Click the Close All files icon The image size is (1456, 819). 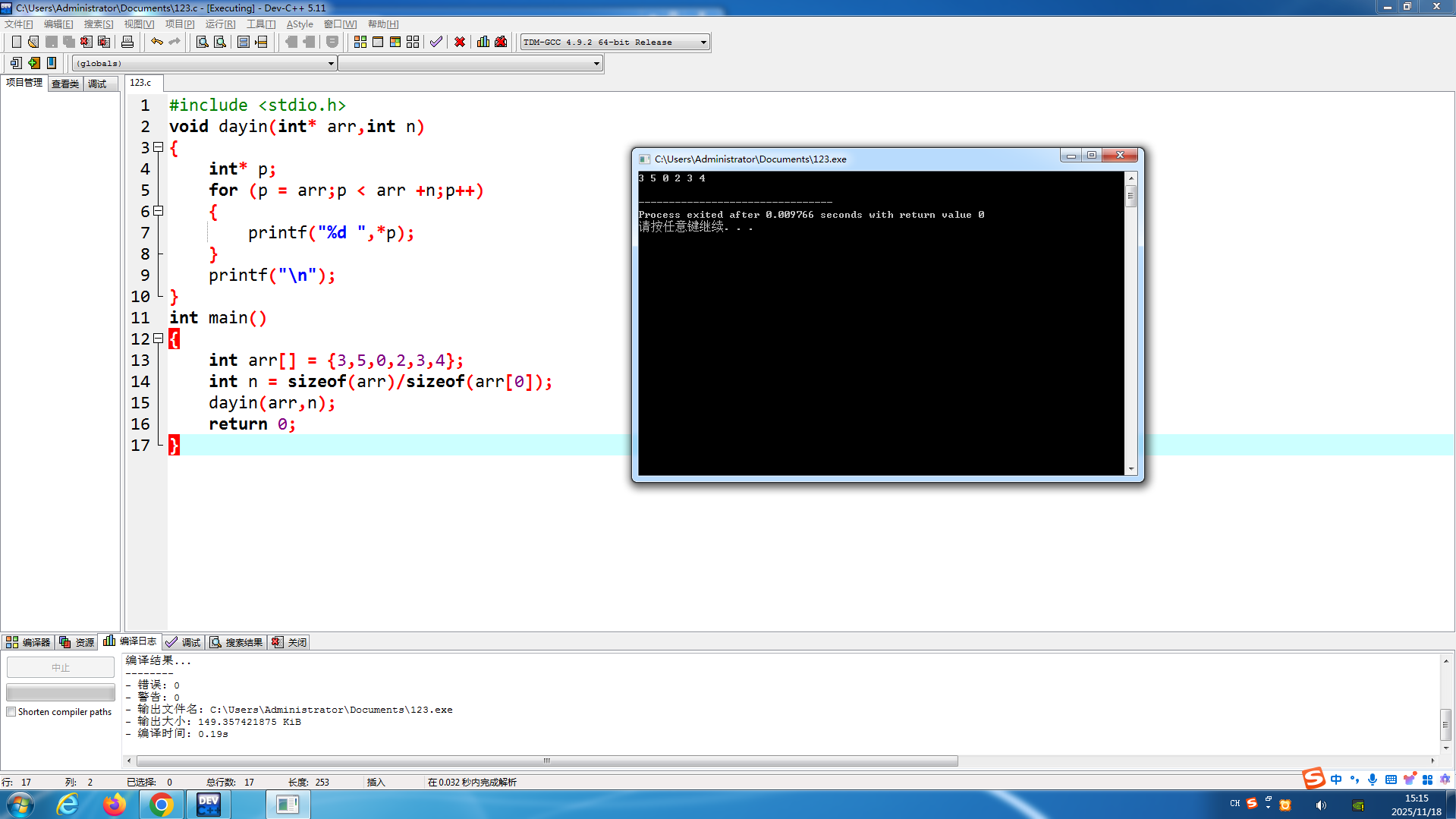pyautogui.click(x=104, y=42)
